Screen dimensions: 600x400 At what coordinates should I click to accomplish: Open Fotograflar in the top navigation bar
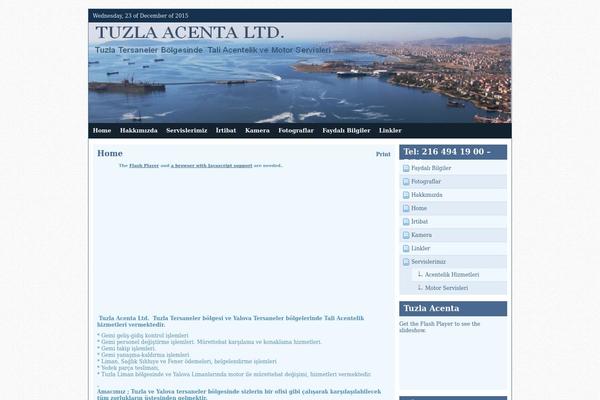tap(296, 131)
